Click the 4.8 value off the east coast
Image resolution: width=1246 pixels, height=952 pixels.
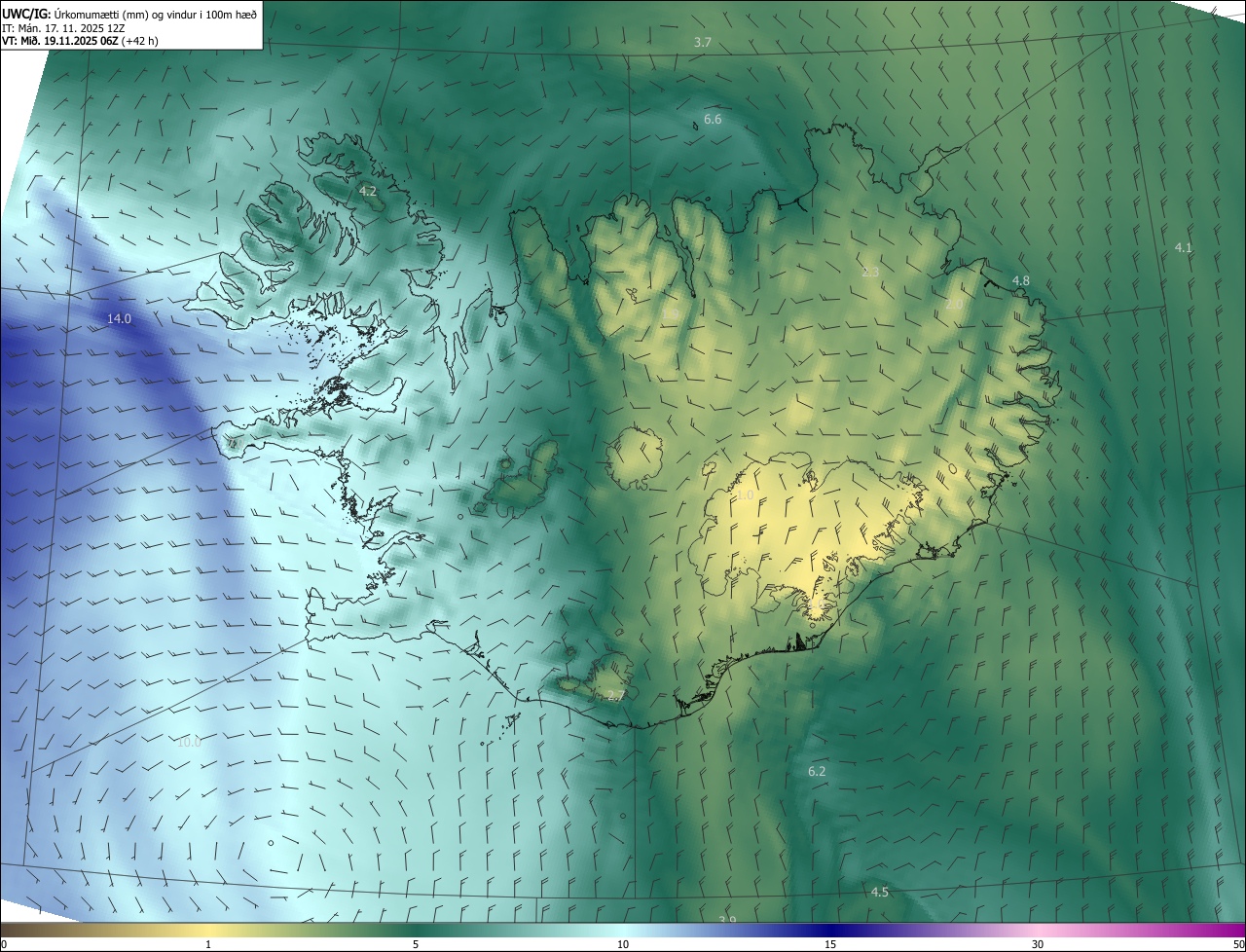(x=1020, y=280)
